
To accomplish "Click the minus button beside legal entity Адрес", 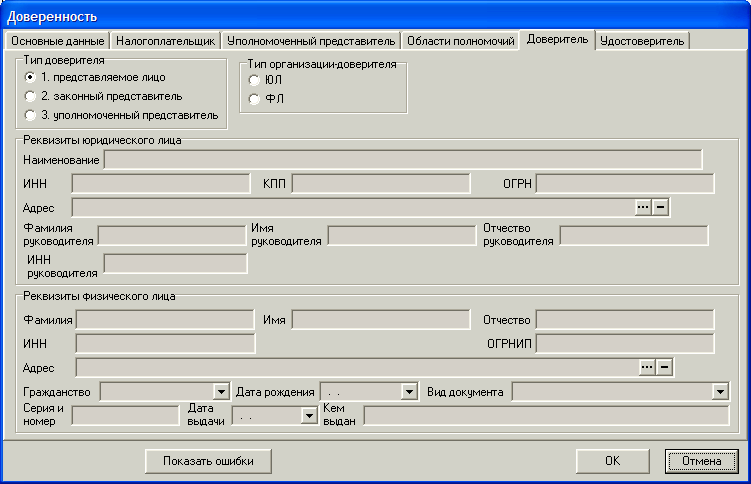I will (660, 207).
